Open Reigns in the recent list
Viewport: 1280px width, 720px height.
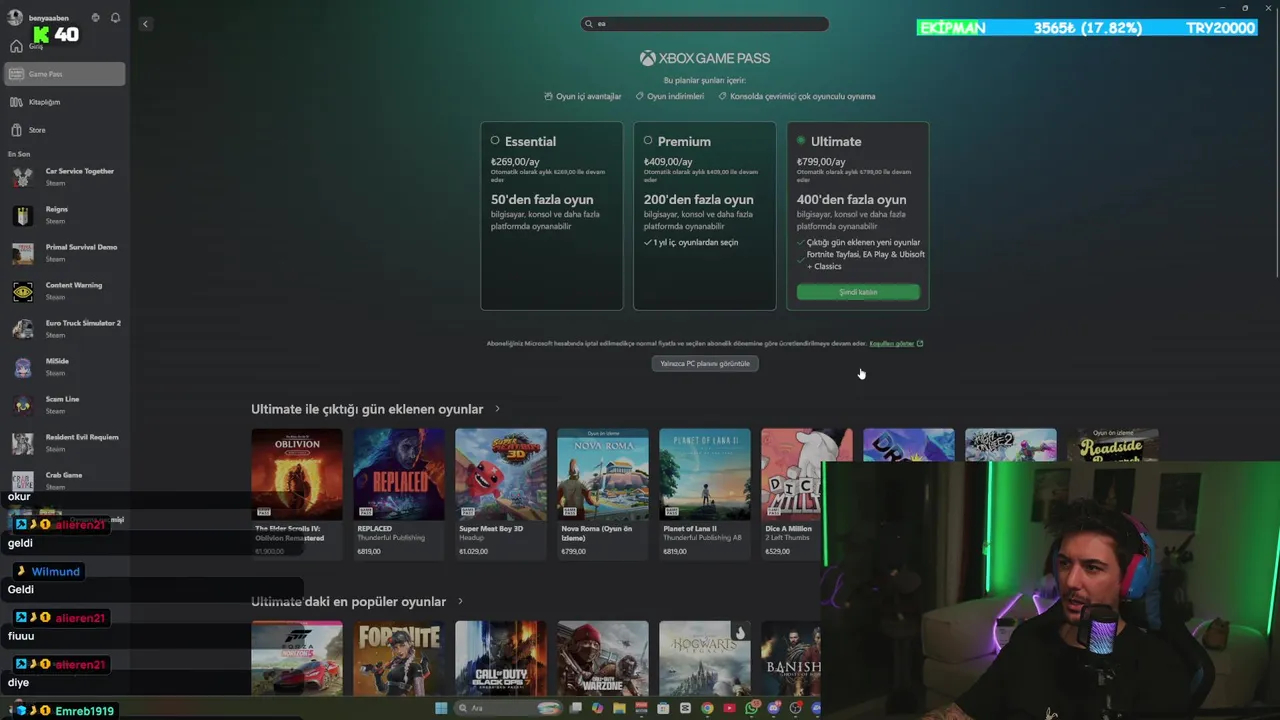[65, 215]
